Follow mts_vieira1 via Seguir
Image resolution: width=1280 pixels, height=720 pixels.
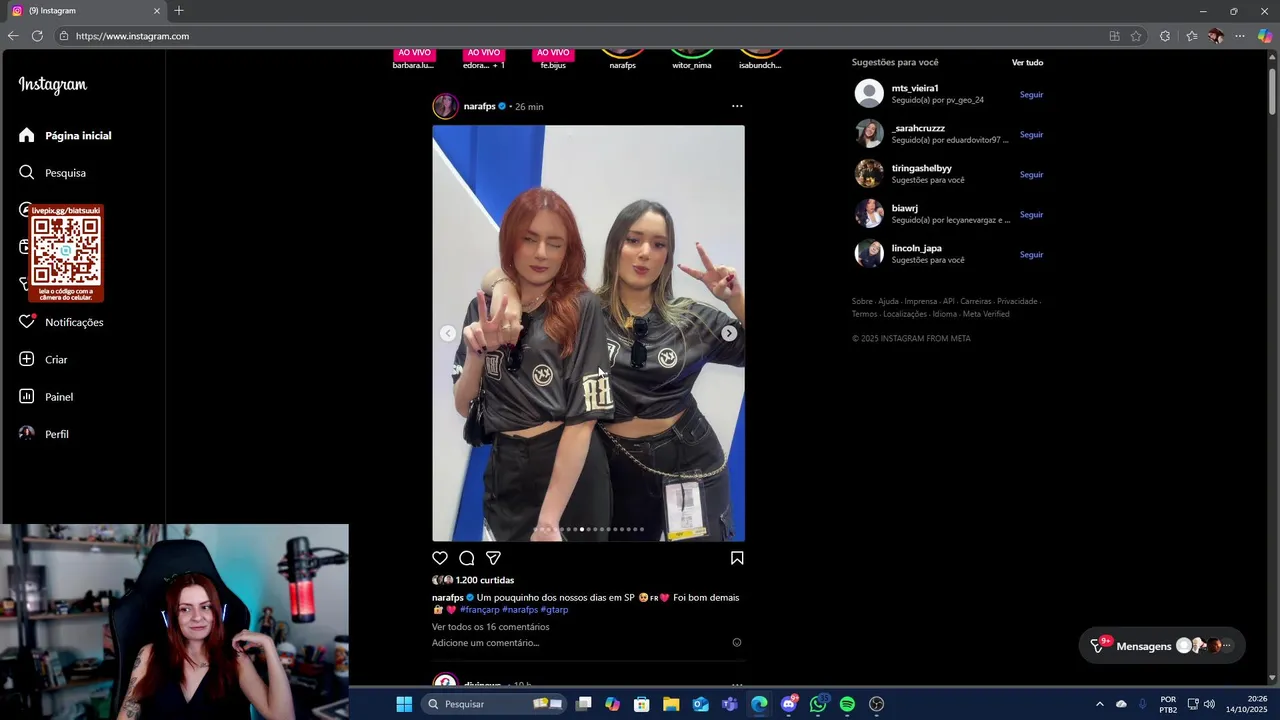point(1031,95)
